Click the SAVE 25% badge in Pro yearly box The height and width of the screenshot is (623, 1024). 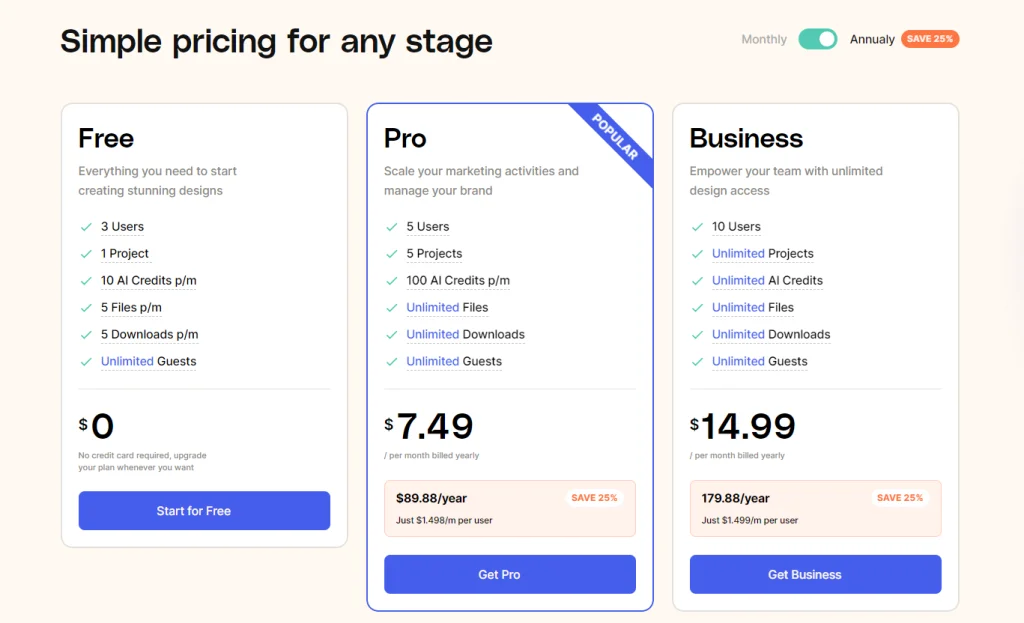tap(594, 498)
